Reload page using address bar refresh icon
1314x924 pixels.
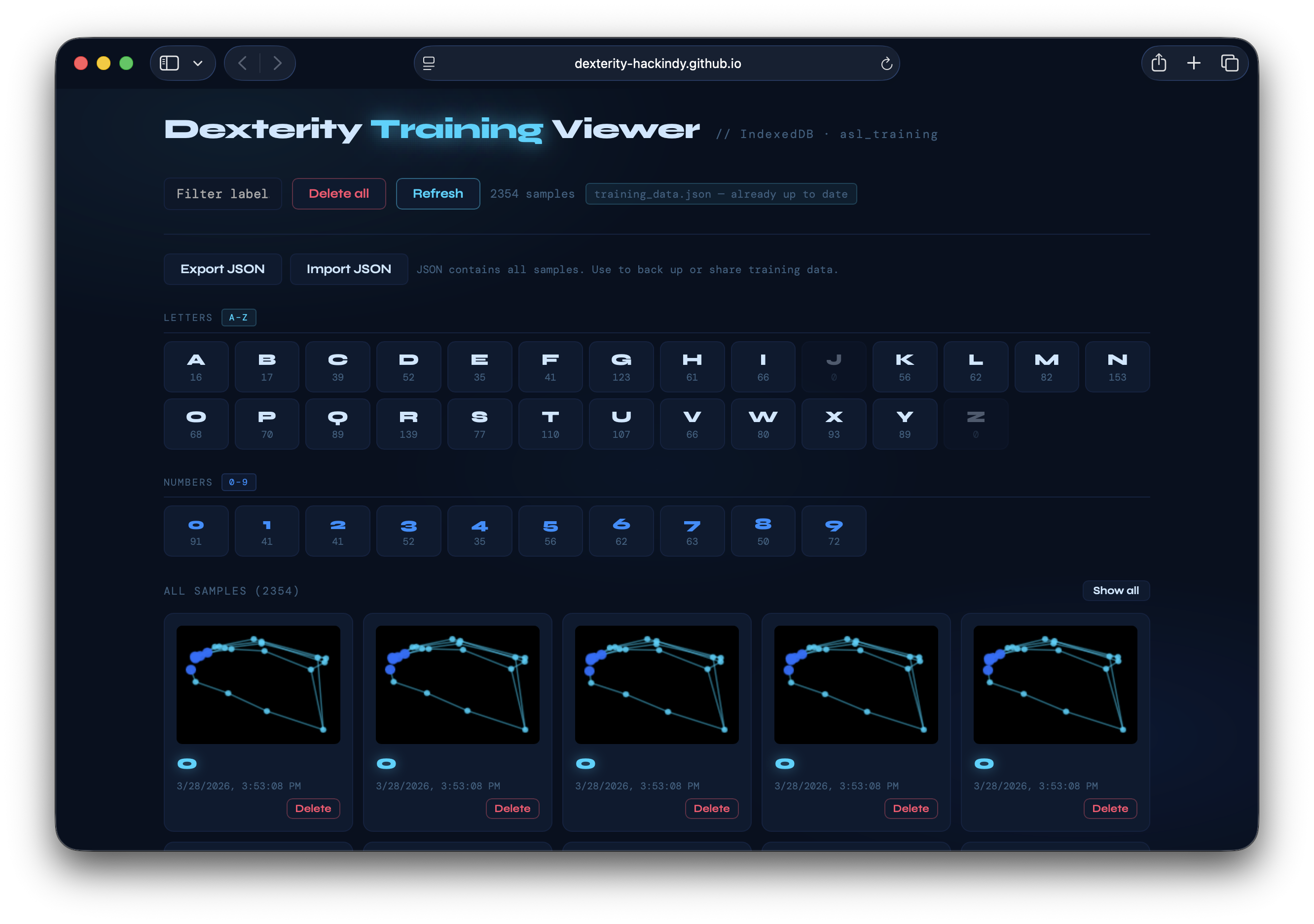click(886, 64)
